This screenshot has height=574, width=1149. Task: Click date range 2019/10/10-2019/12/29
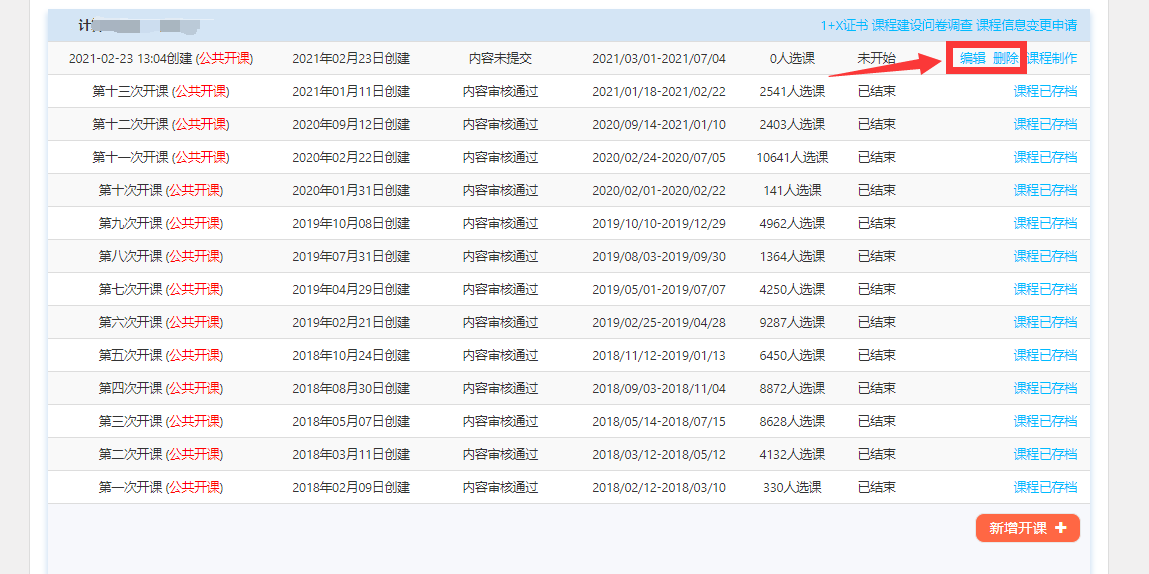pos(659,224)
